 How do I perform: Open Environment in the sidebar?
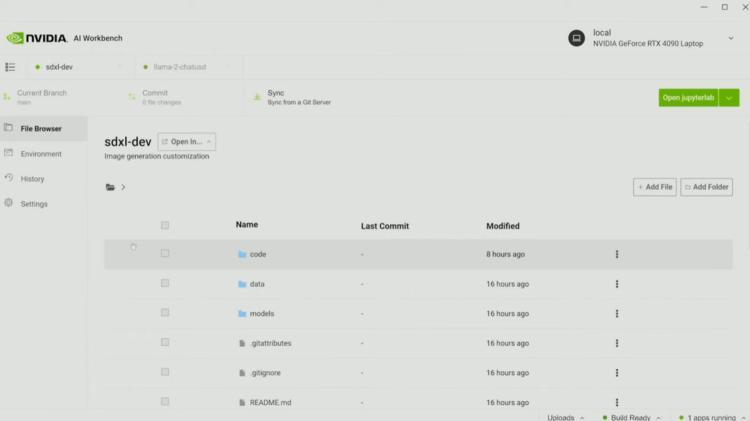(x=44, y=154)
